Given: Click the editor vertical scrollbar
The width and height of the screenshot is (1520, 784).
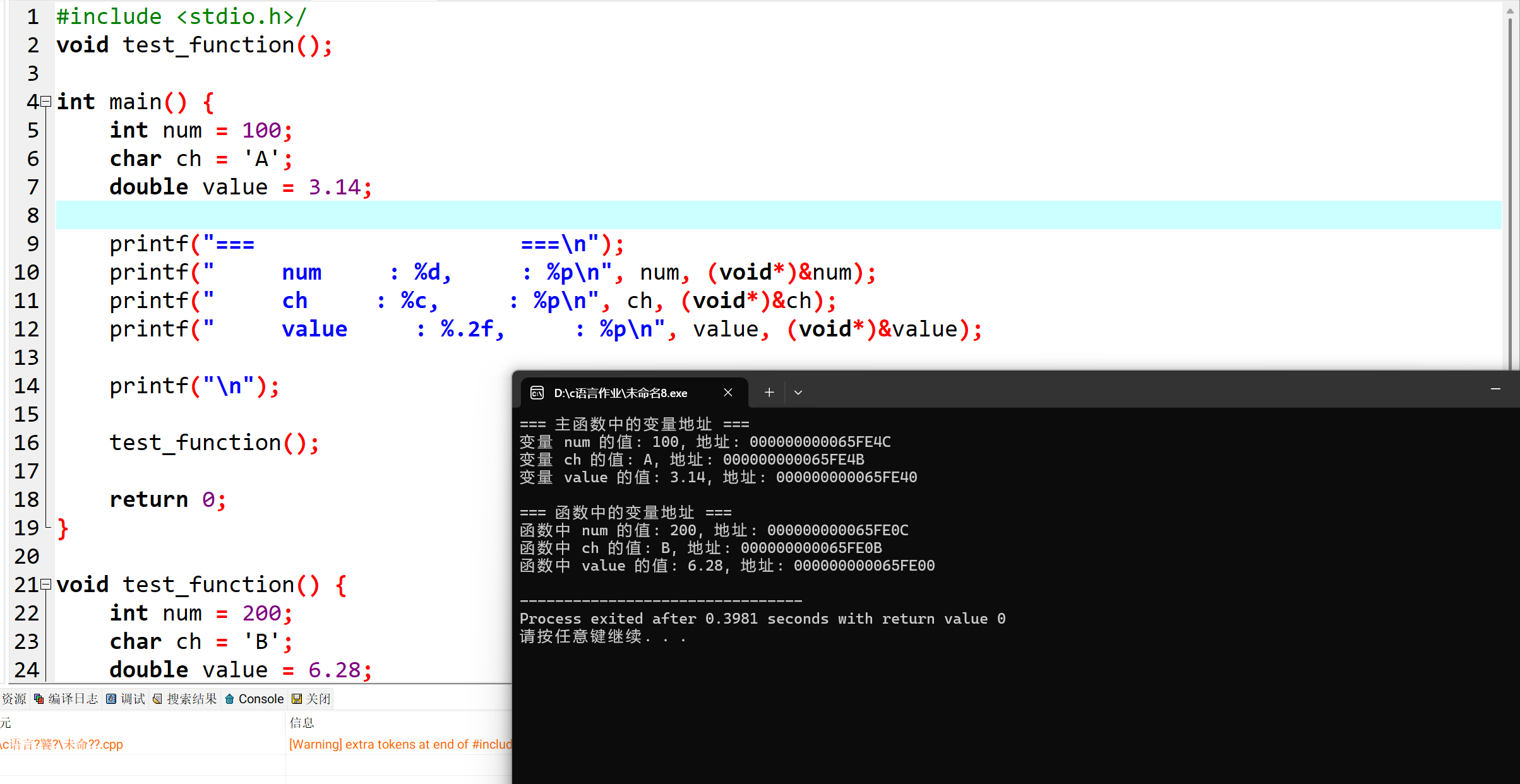Looking at the screenshot, I should (1510, 189).
